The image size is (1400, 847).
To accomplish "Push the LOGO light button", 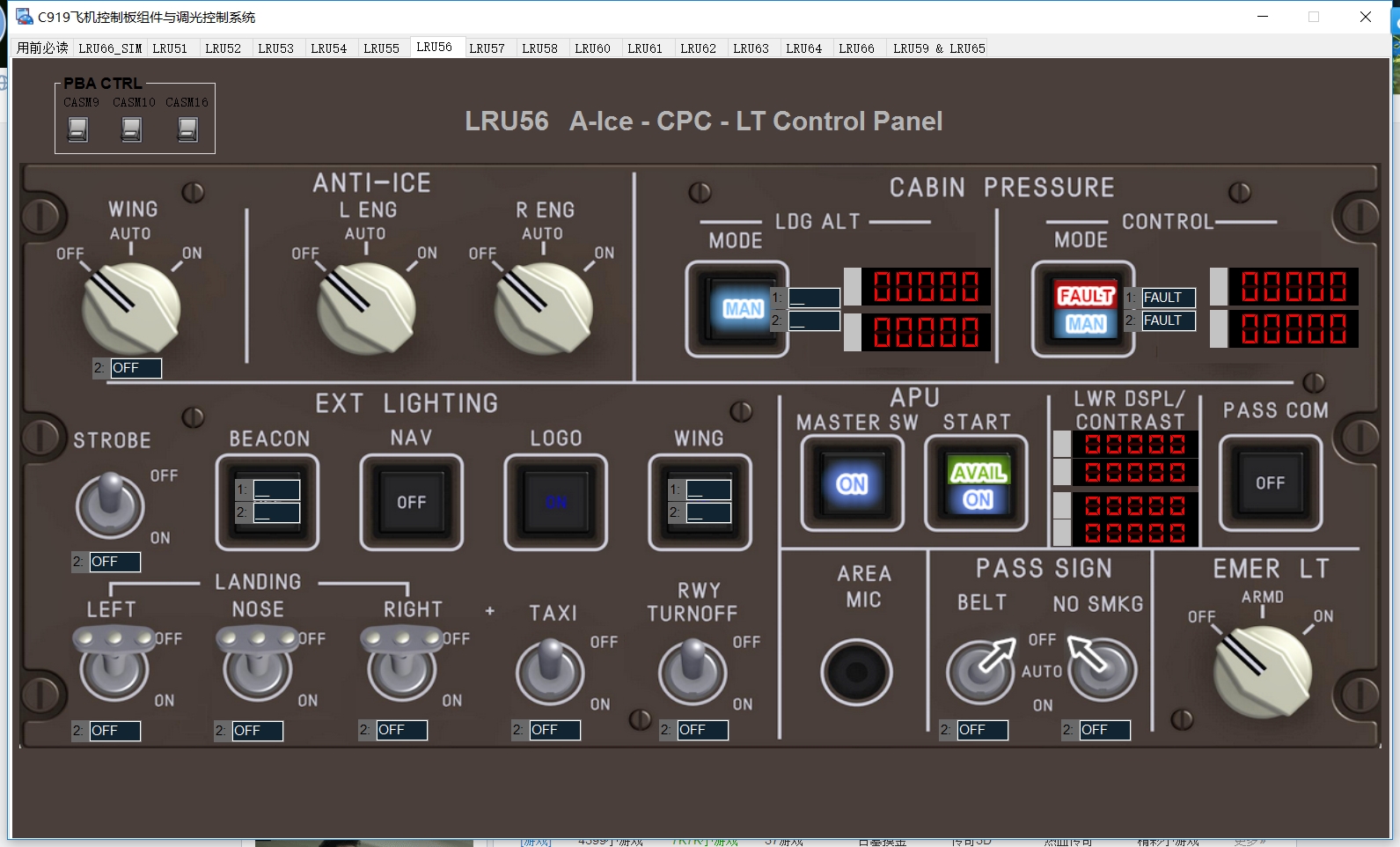I will 556,502.
